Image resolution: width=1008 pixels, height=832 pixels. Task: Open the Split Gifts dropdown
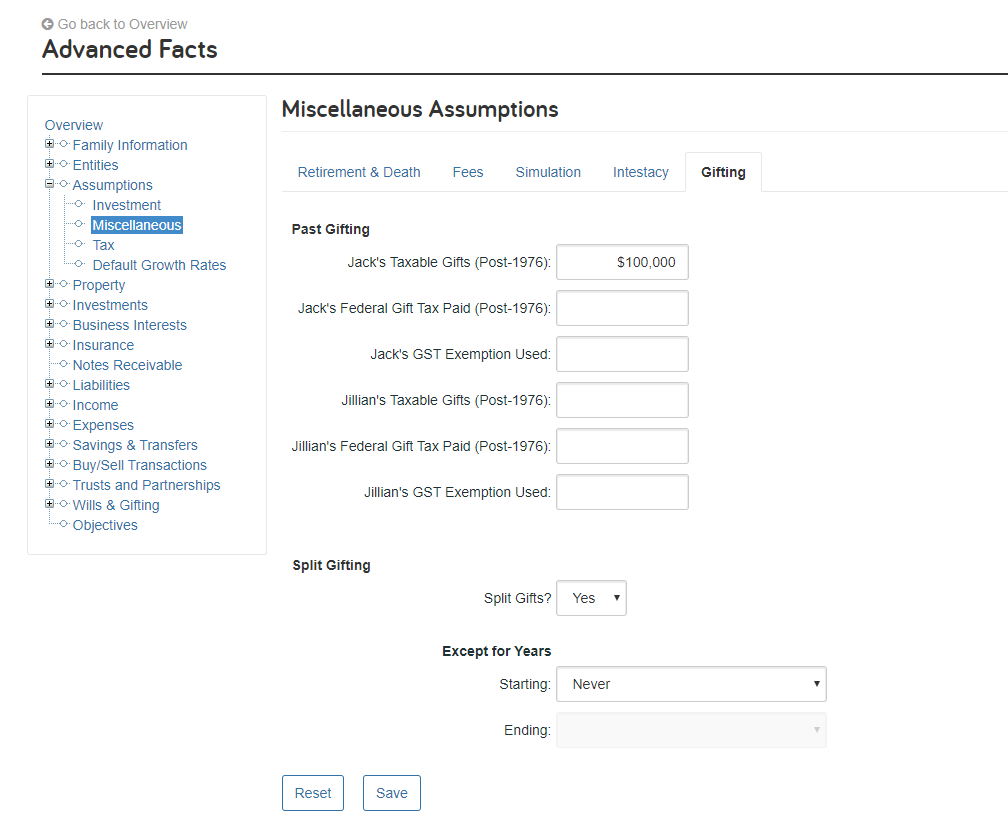(x=591, y=598)
